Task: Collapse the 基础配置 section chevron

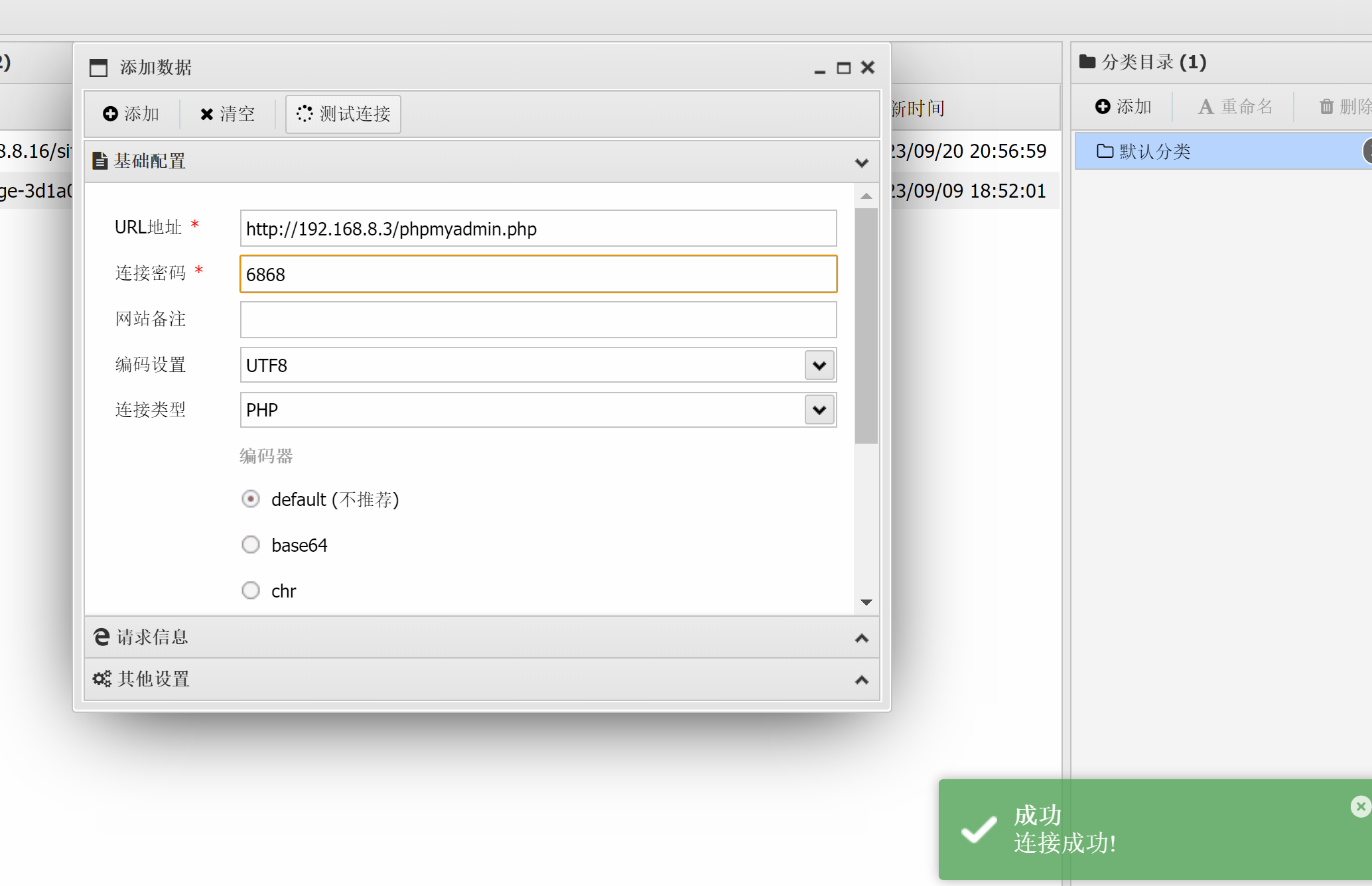Action: (x=861, y=162)
